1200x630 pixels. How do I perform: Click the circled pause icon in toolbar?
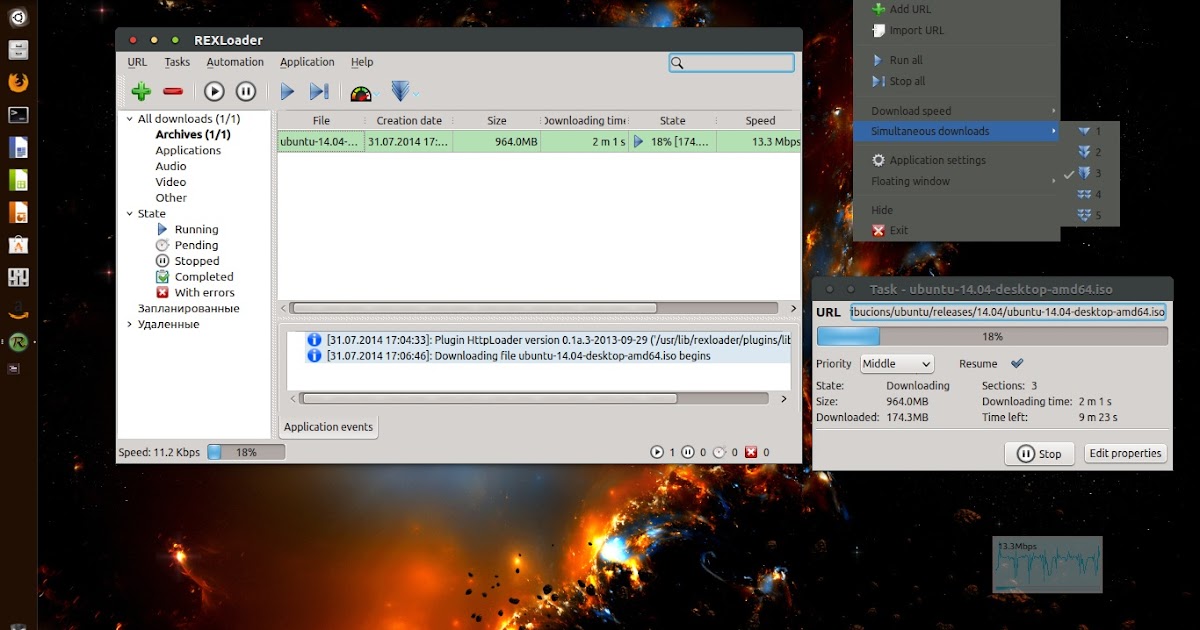point(246,92)
